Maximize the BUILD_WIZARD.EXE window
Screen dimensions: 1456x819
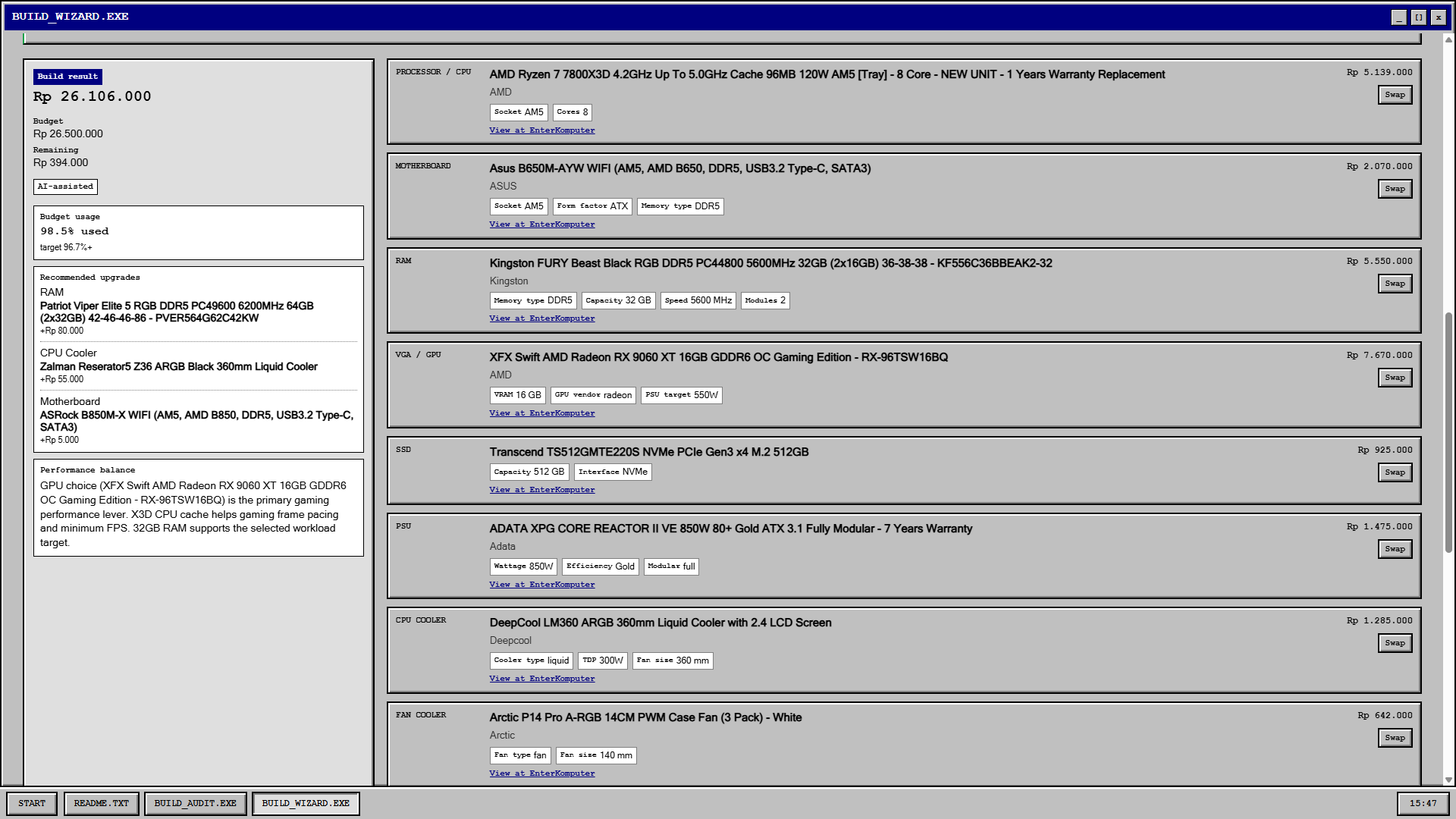coord(1419,17)
